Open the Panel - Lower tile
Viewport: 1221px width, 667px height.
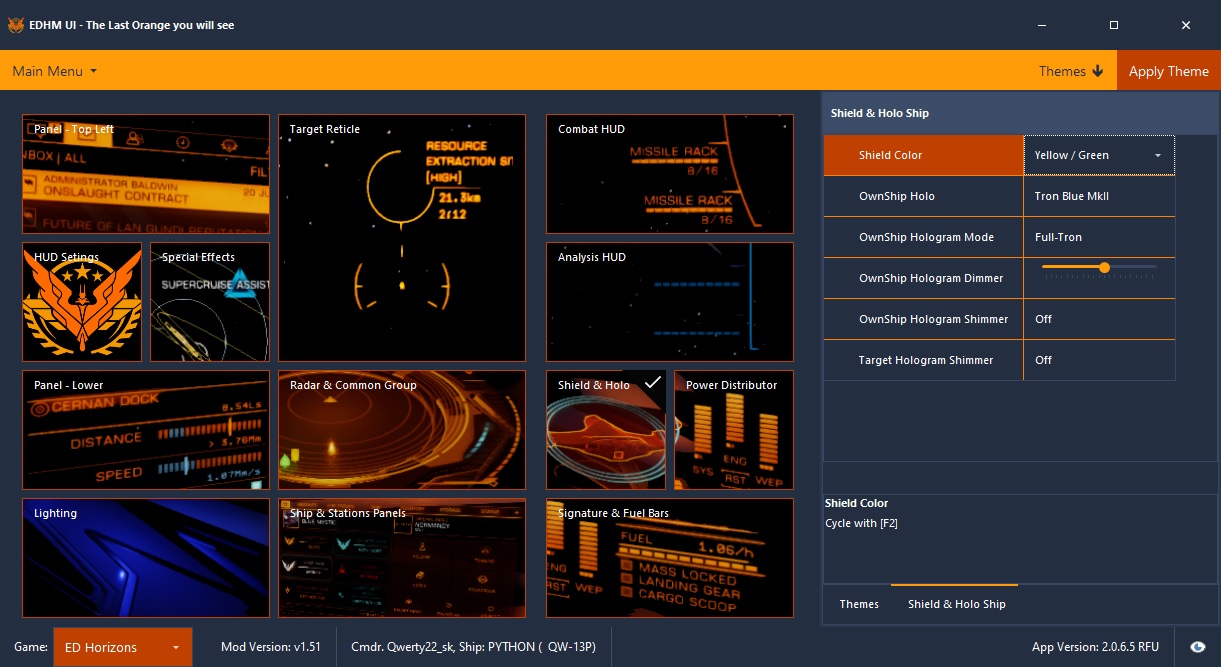(146, 430)
